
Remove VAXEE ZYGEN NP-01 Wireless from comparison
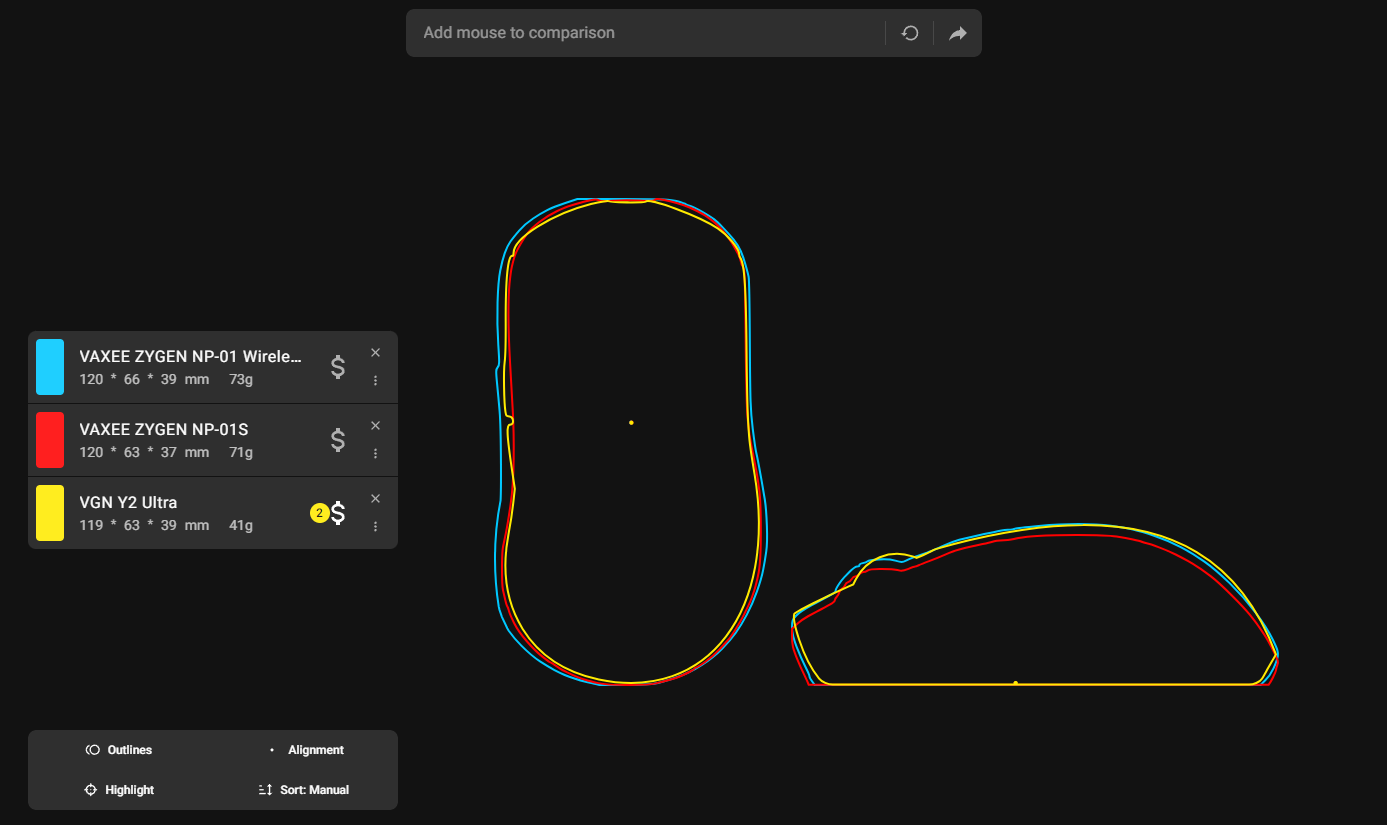(376, 352)
